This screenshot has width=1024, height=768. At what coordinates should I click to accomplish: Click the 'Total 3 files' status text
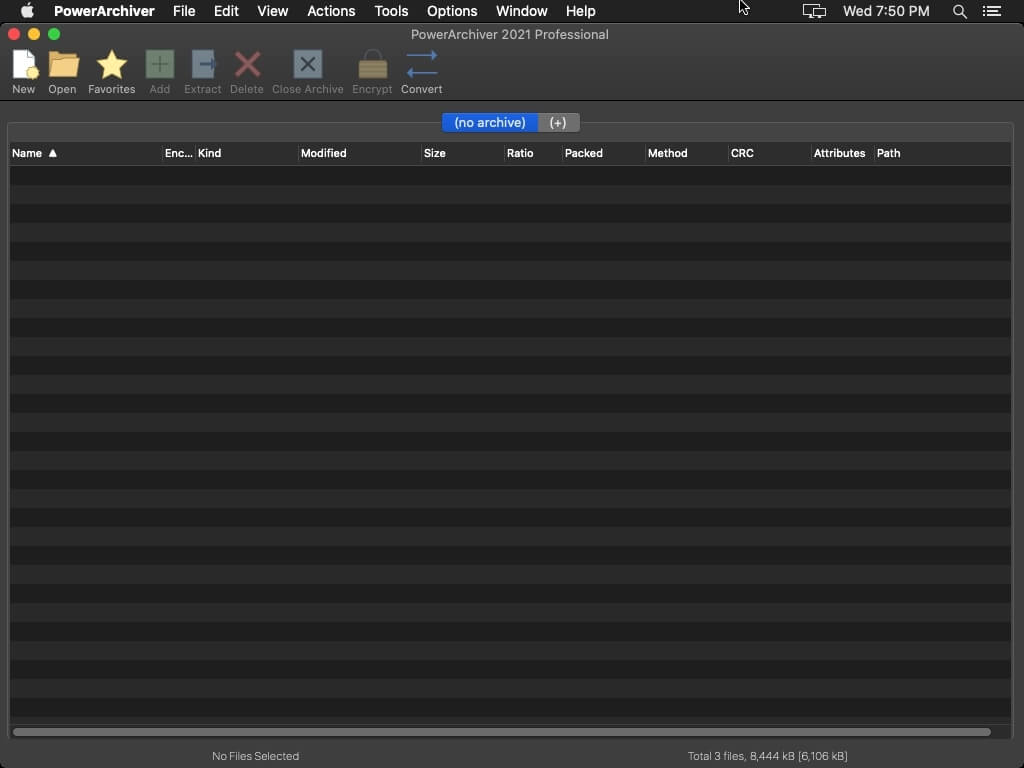[767, 756]
